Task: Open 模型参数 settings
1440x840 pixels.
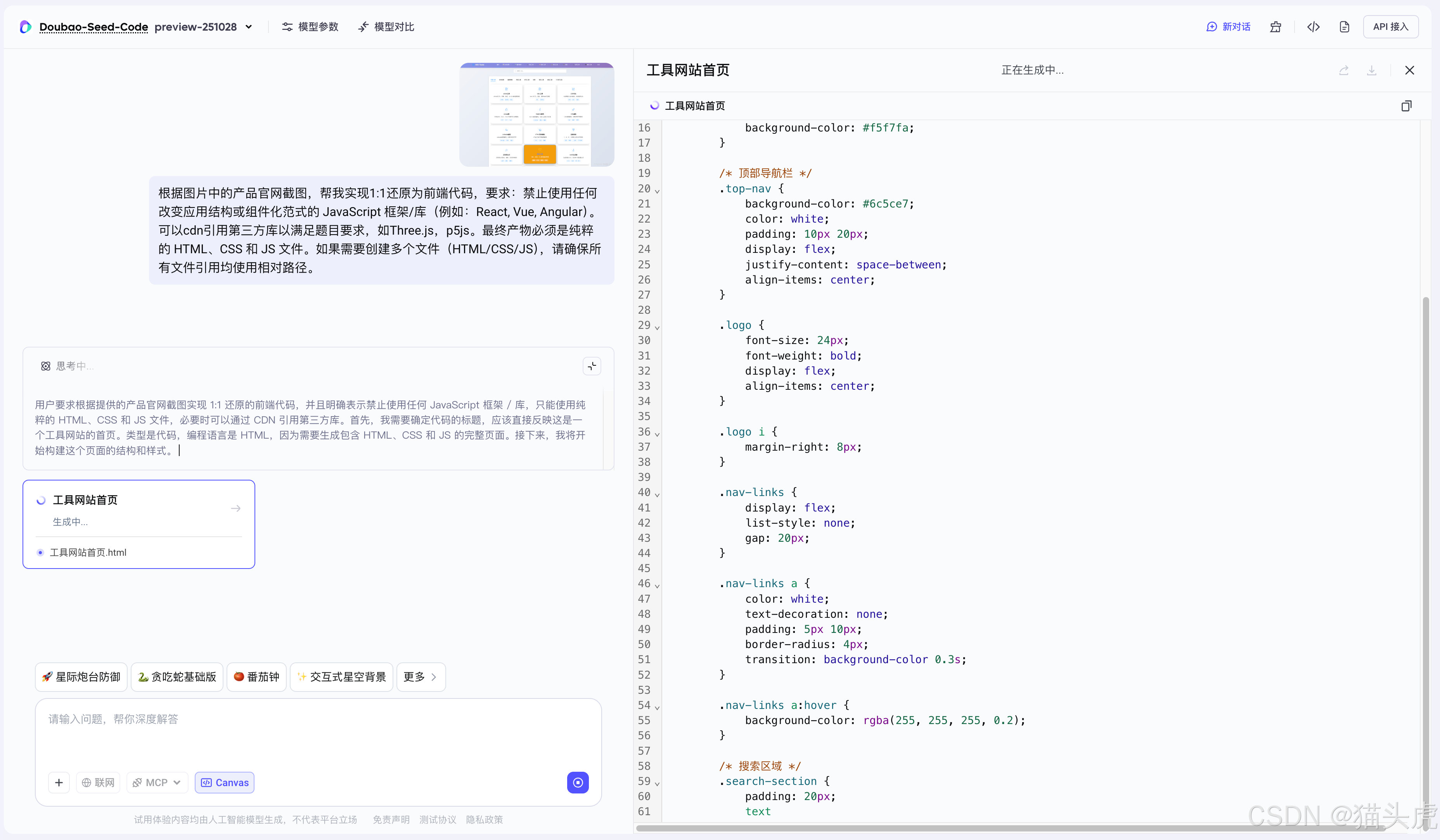Action: pos(310,27)
